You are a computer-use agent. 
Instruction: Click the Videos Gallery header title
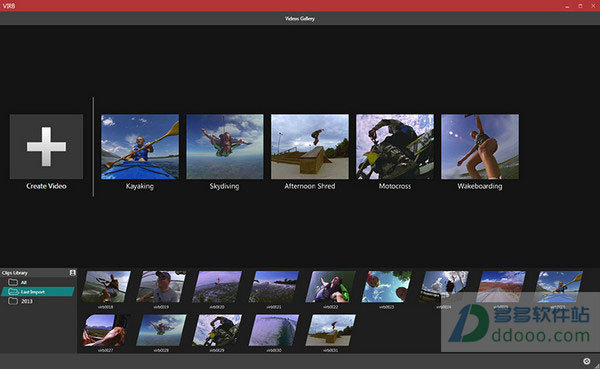[x=300, y=18]
